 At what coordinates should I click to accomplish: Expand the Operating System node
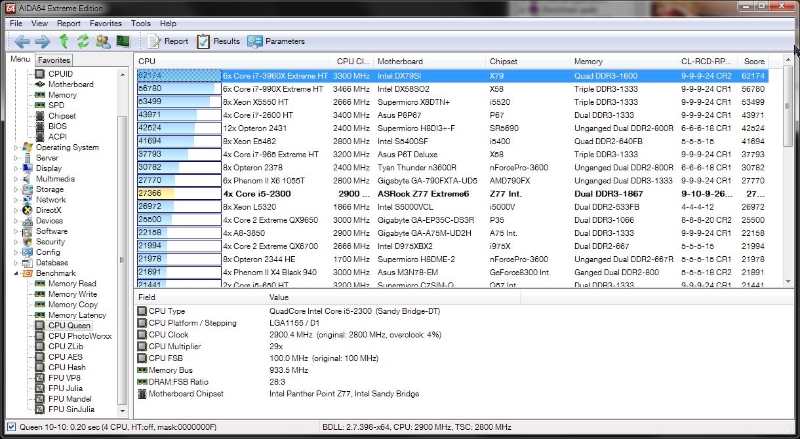[15, 148]
